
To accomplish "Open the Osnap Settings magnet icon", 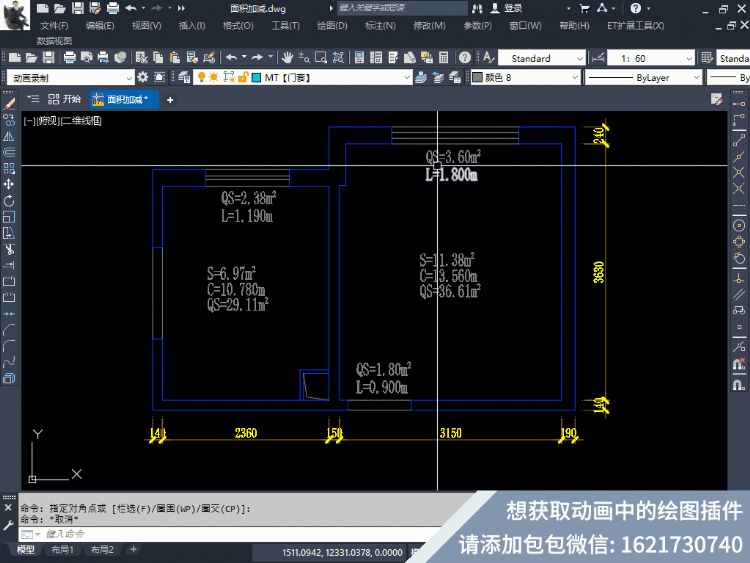I will click(739, 385).
